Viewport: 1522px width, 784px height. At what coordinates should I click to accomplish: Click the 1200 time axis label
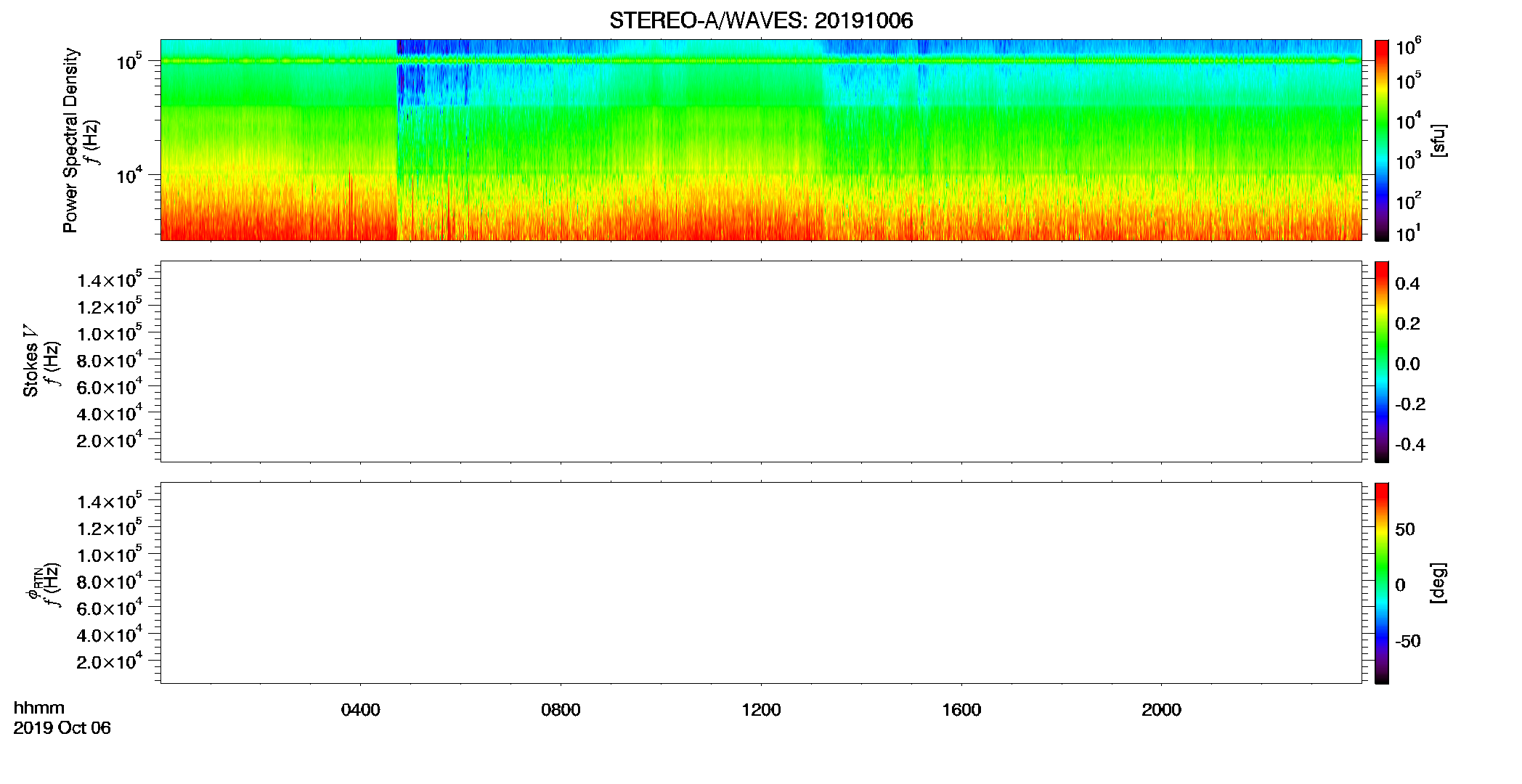[x=761, y=710]
